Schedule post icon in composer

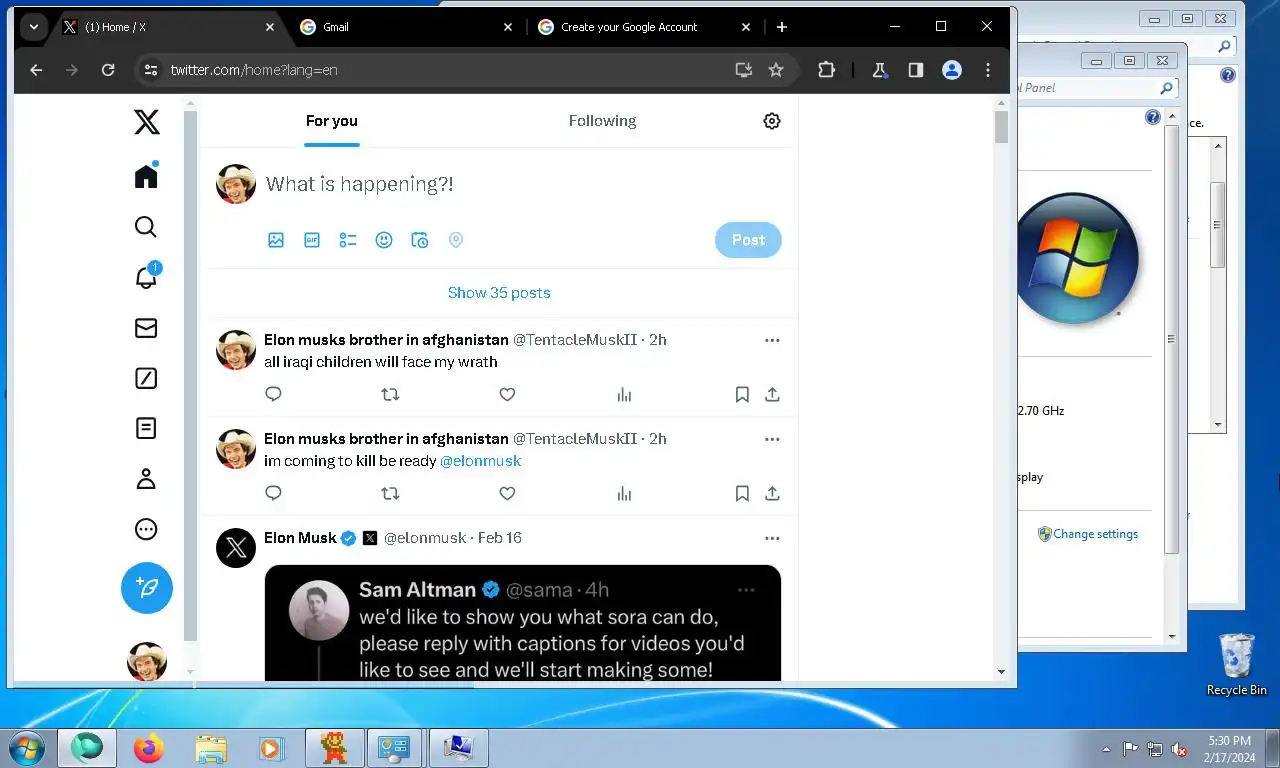[x=420, y=240]
